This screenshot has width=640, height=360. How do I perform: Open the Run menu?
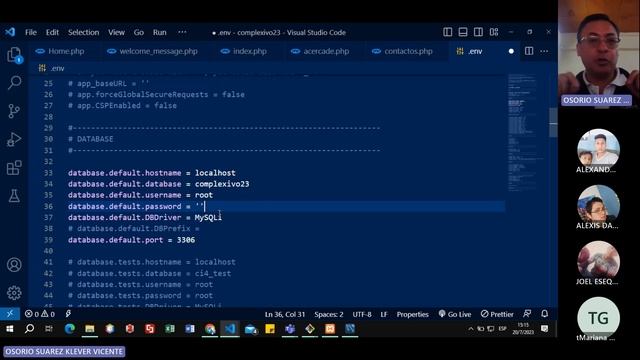[160, 32]
